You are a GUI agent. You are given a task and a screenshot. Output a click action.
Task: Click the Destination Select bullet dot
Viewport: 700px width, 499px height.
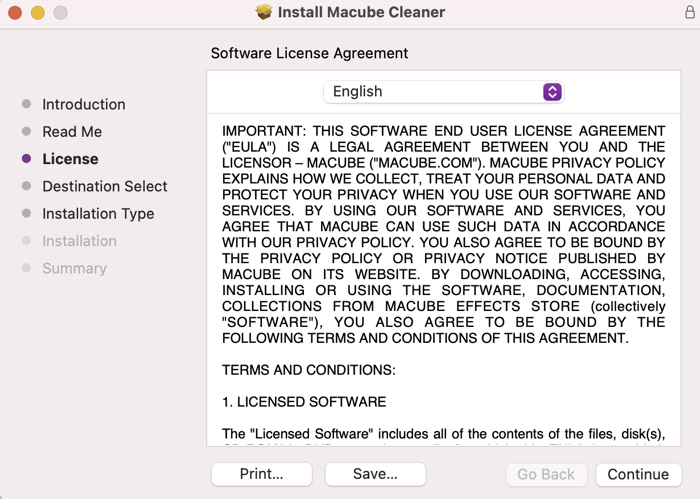26,186
